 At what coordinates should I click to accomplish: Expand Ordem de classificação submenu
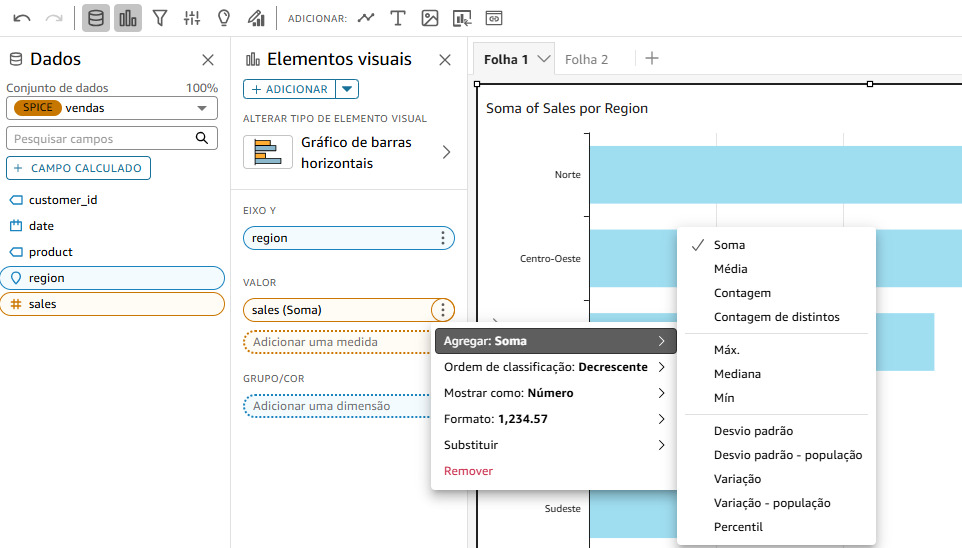coord(555,367)
